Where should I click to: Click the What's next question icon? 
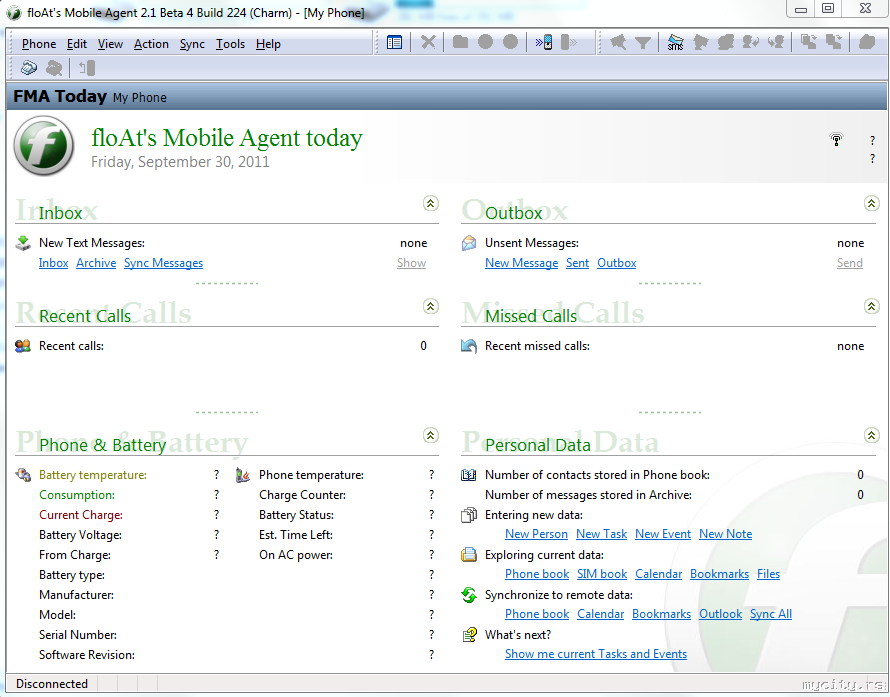(469, 635)
